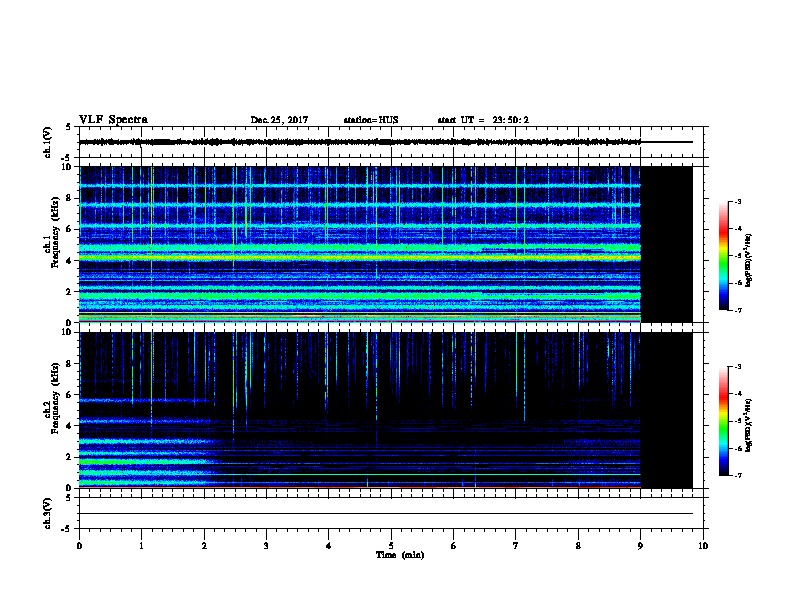Click time axis tick label '4'
This screenshot has width=792, height=612.
click(x=328, y=545)
